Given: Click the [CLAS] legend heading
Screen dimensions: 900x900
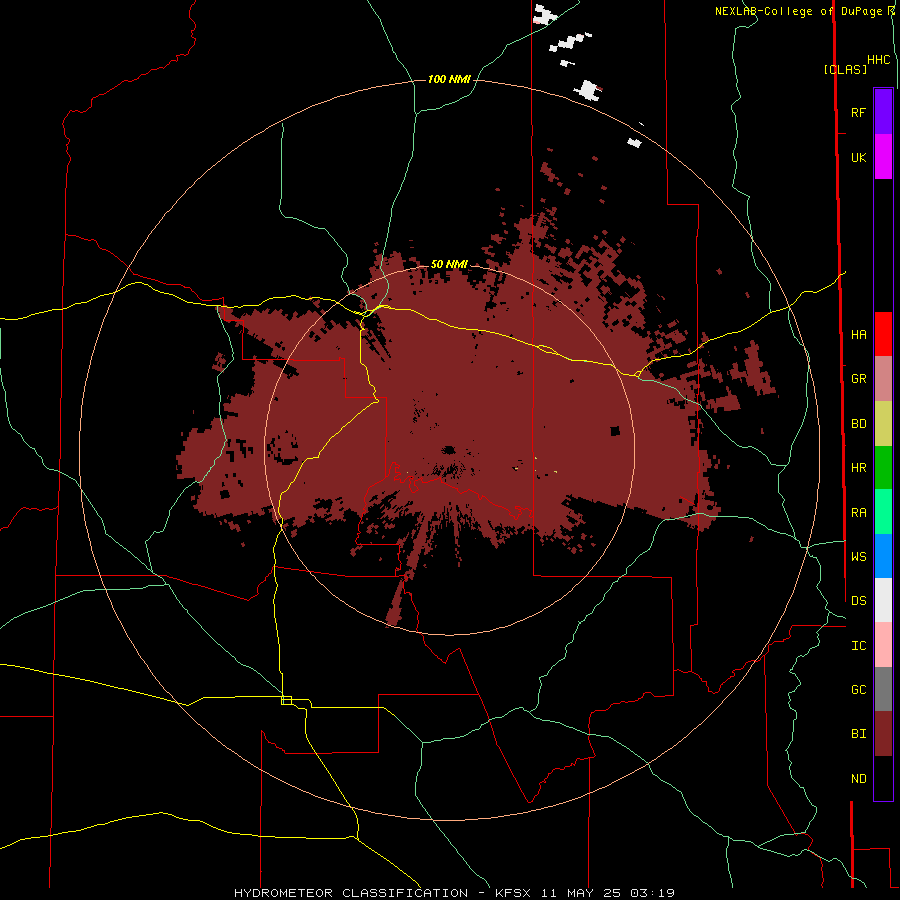Looking at the screenshot, I should point(845,69).
